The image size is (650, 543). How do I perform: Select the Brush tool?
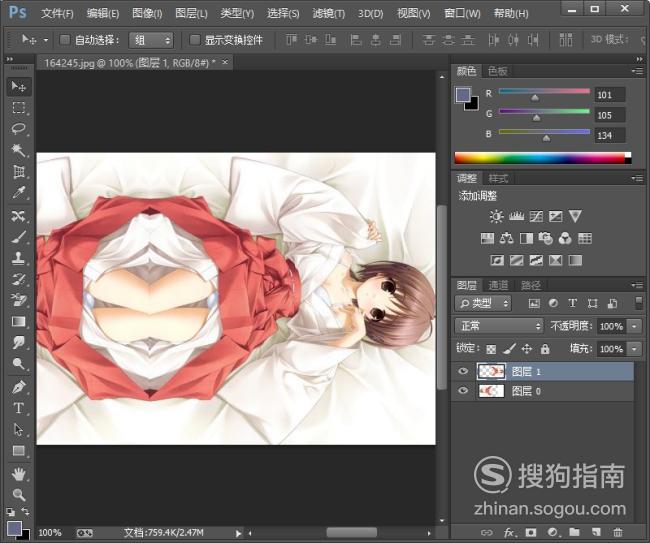pos(18,237)
